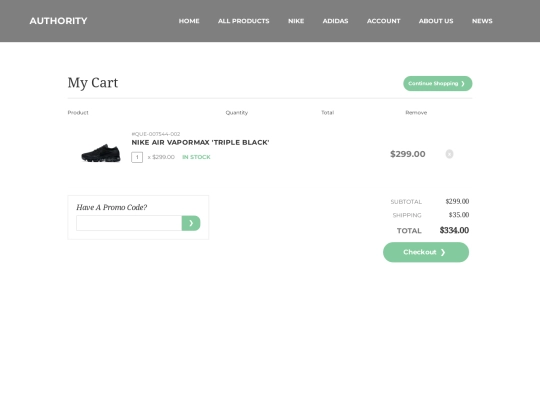Screen dimensions: 540x405
Task: Remove the Vapormax item with the X icon
Action: pyautogui.click(x=449, y=154)
